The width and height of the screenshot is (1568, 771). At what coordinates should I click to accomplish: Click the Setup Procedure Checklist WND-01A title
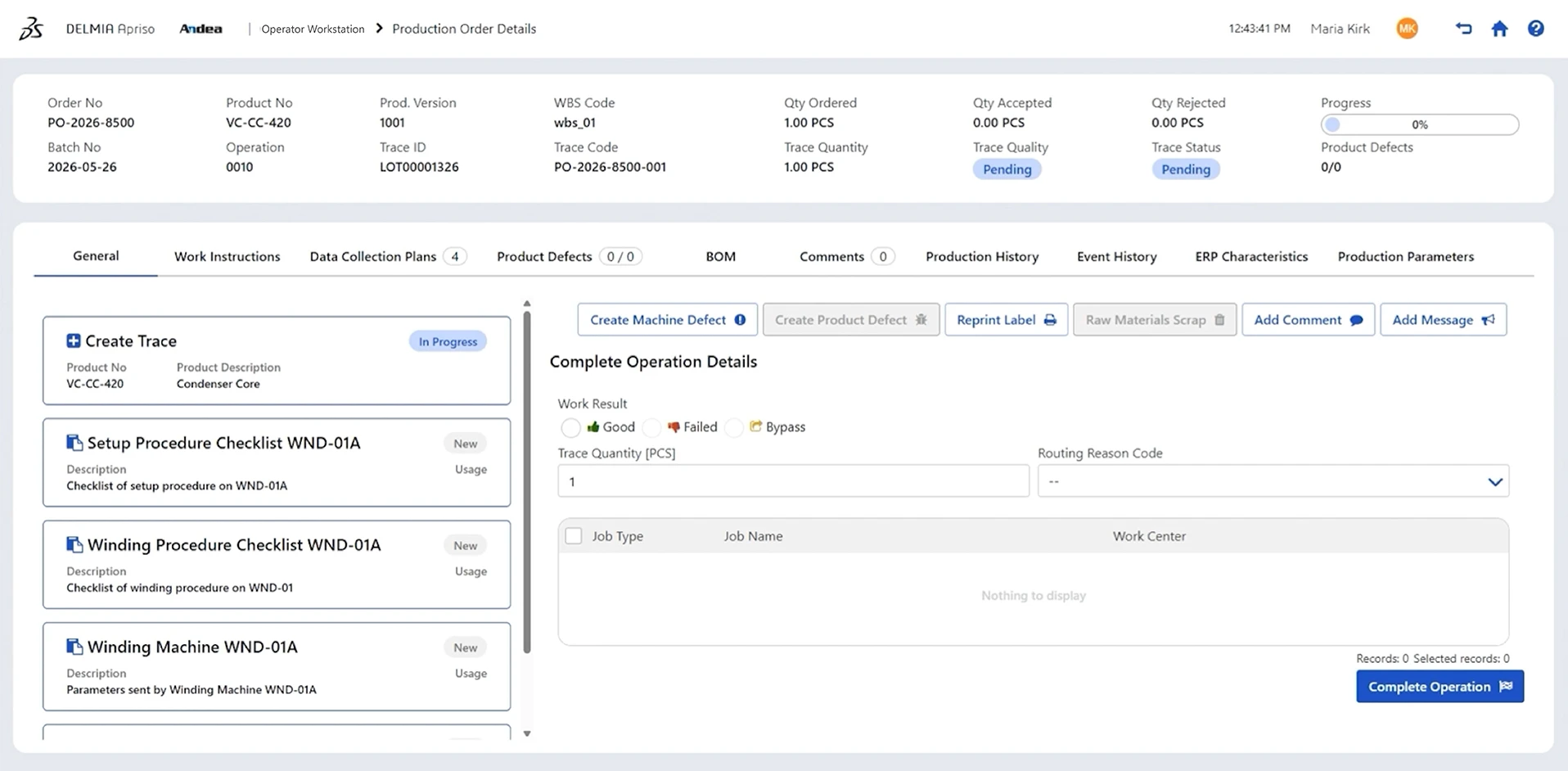(223, 443)
